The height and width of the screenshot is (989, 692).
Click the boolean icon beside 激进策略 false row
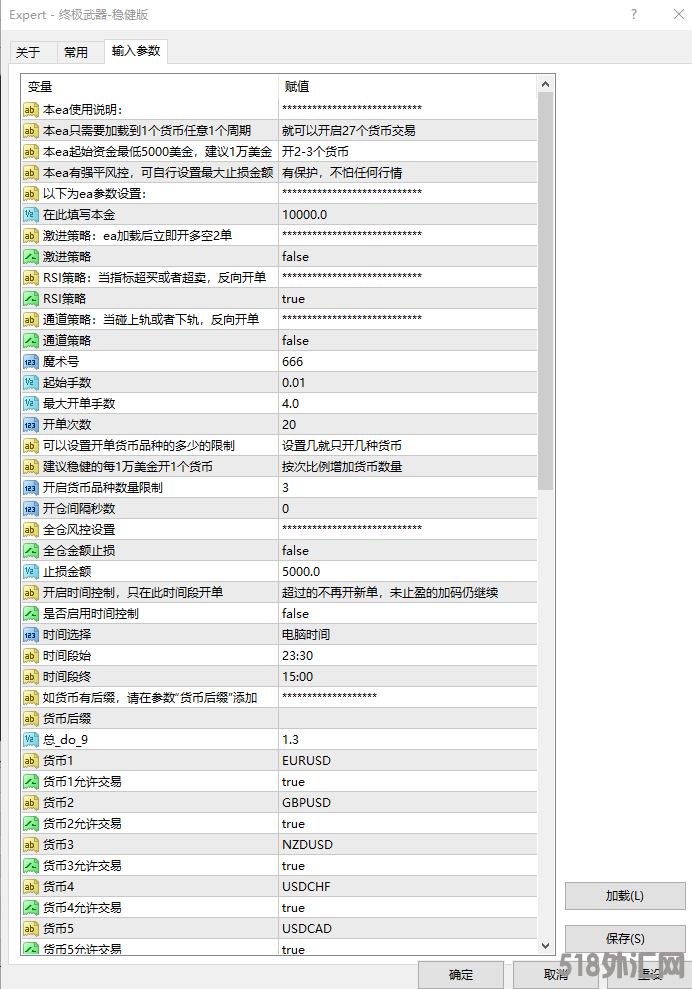pyautogui.click(x=30, y=257)
